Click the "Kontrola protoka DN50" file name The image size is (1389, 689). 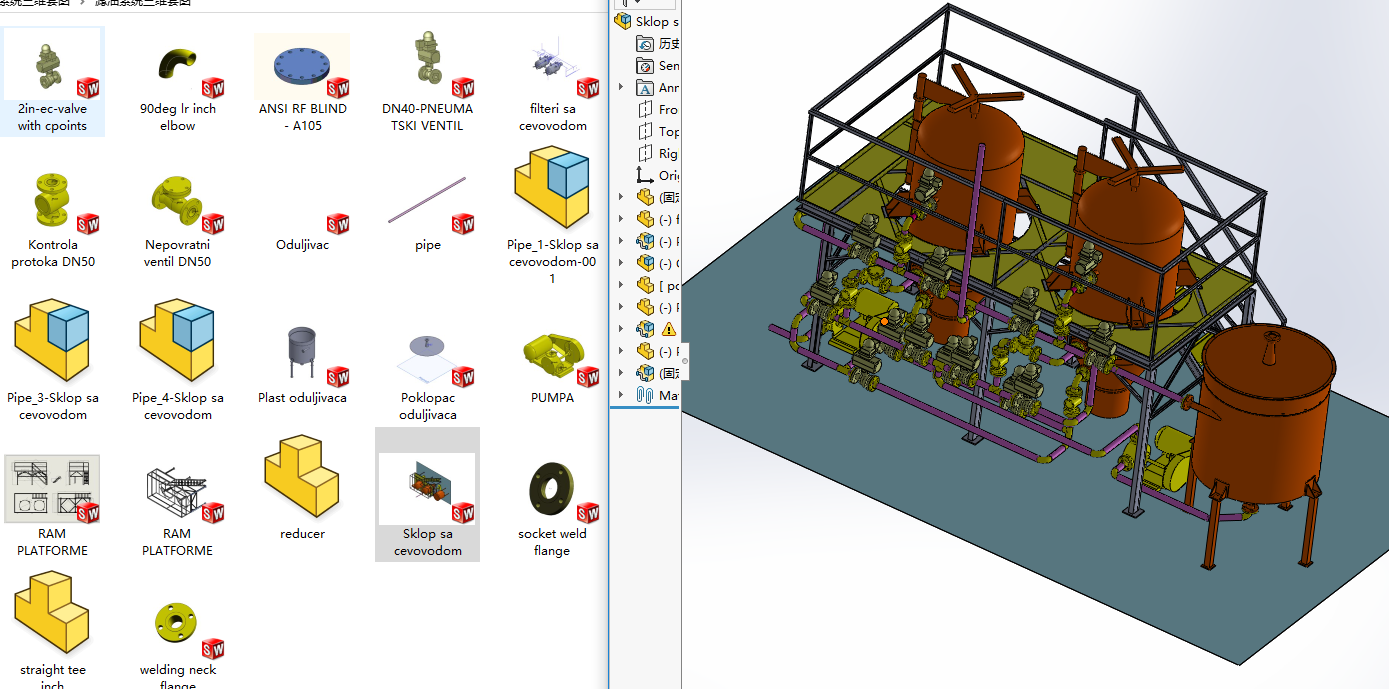point(52,253)
